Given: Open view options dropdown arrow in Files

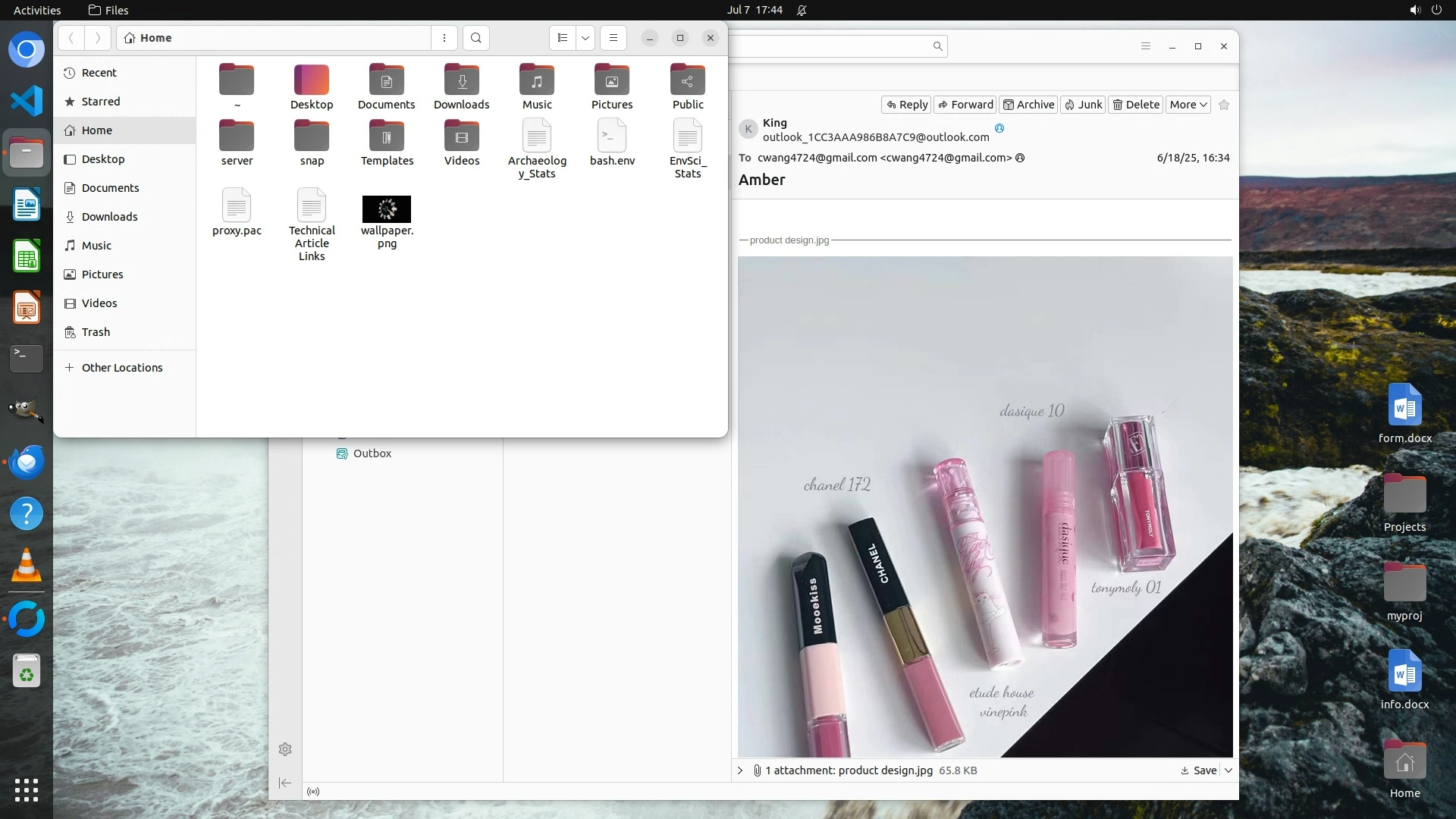Looking at the screenshot, I should click(585, 38).
